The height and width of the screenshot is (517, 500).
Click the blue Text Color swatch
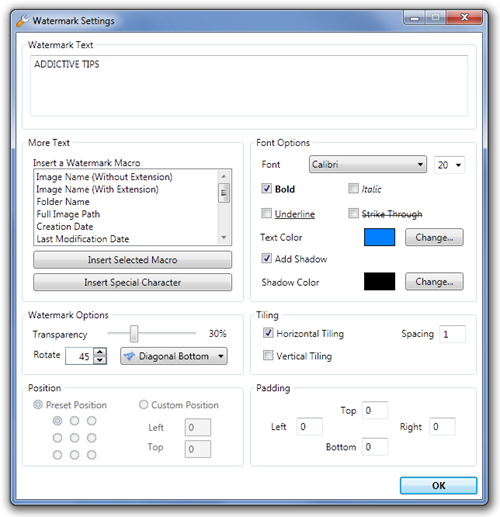(379, 237)
